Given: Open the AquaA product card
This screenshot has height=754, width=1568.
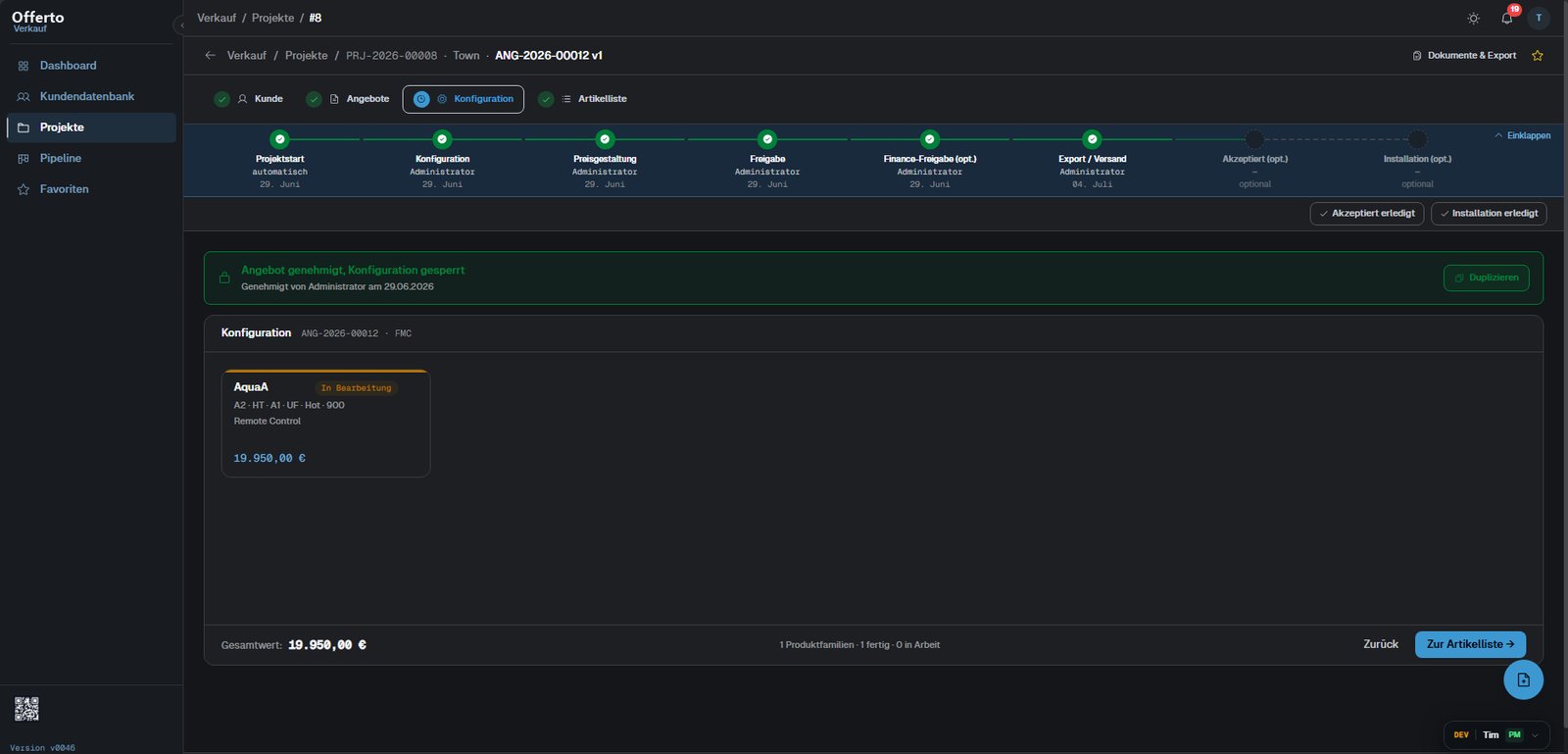Looking at the screenshot, I should point(325,424).
